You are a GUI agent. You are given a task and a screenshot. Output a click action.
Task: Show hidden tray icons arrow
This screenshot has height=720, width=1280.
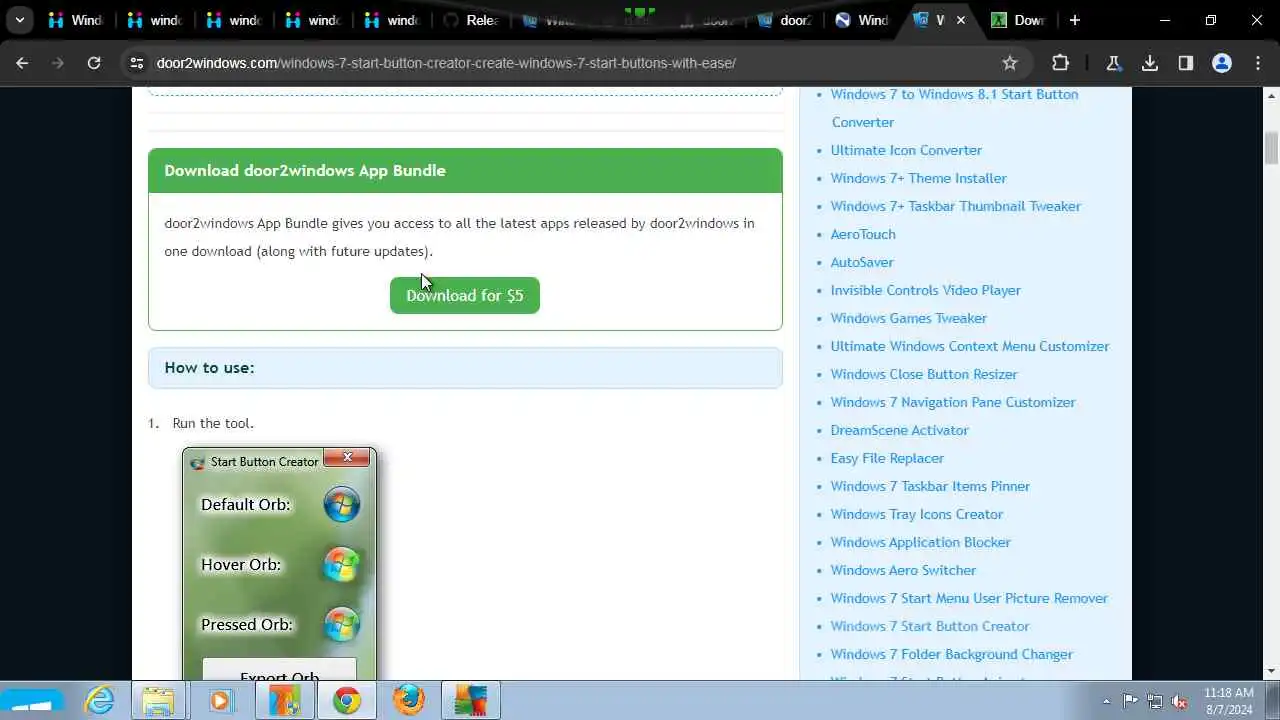[x=1106, y=701]
